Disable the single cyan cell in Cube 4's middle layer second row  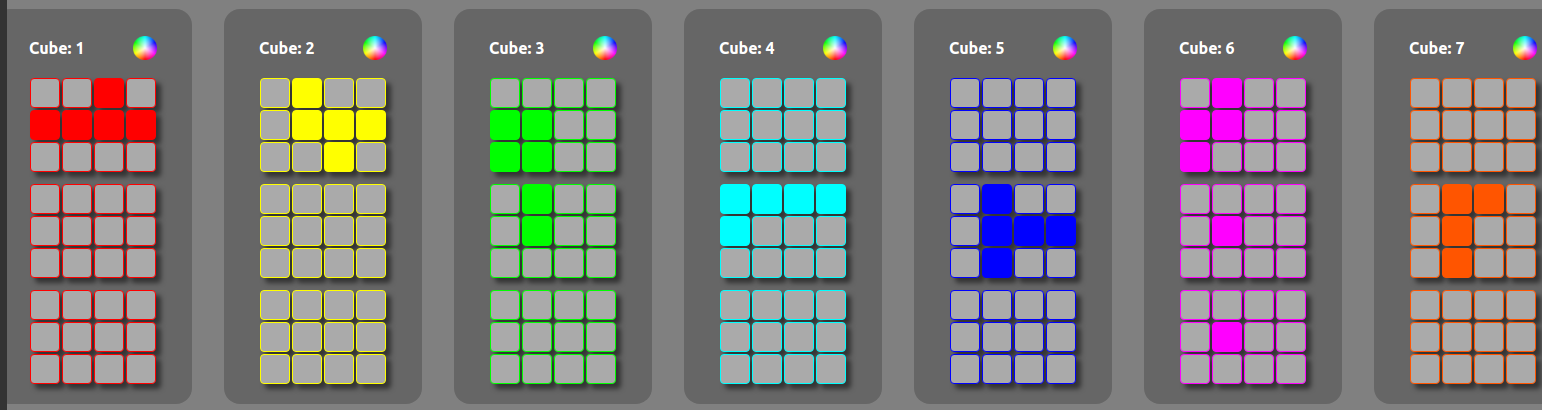tap(735, 231)
